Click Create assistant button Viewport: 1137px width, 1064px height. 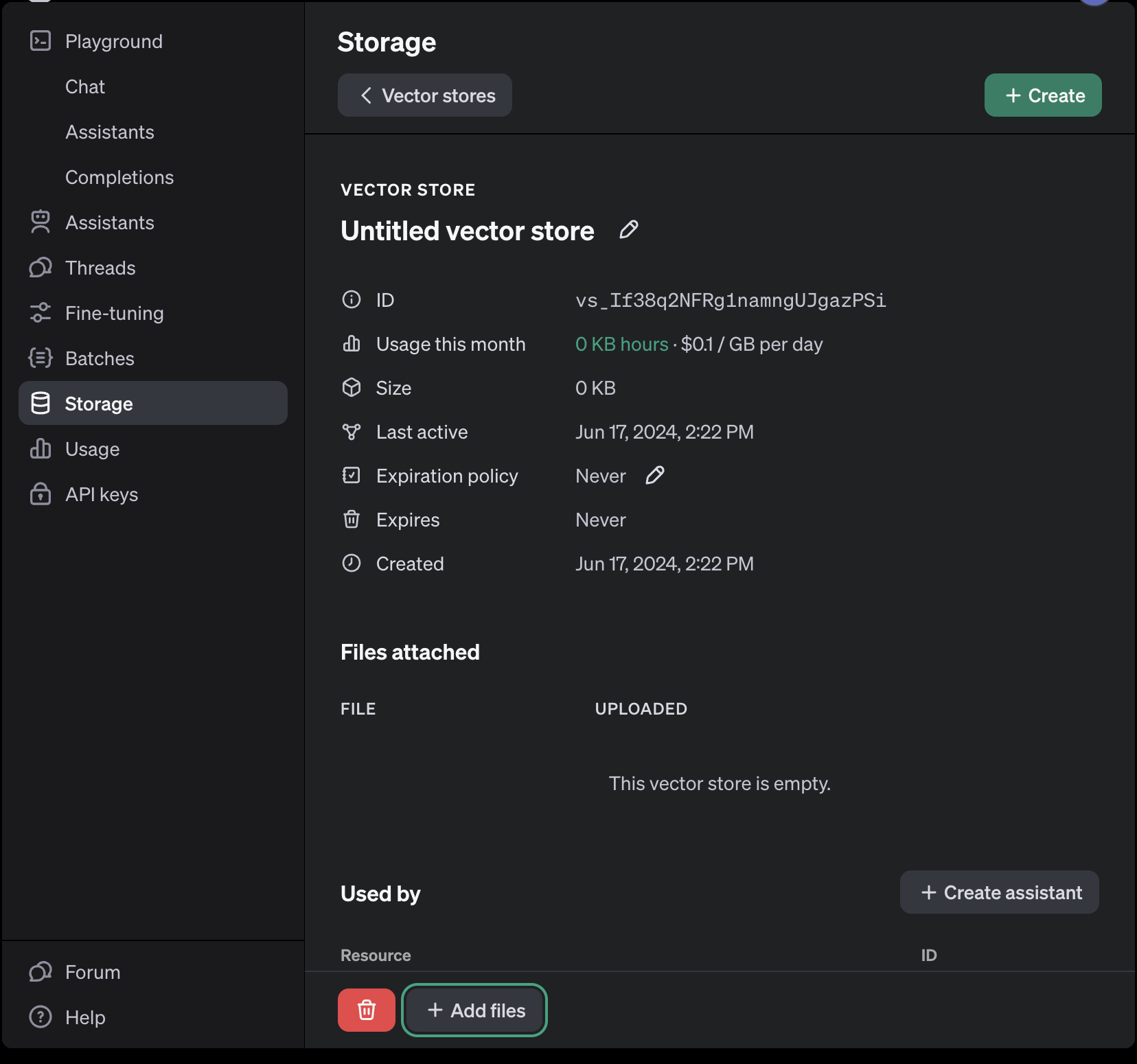999,892
